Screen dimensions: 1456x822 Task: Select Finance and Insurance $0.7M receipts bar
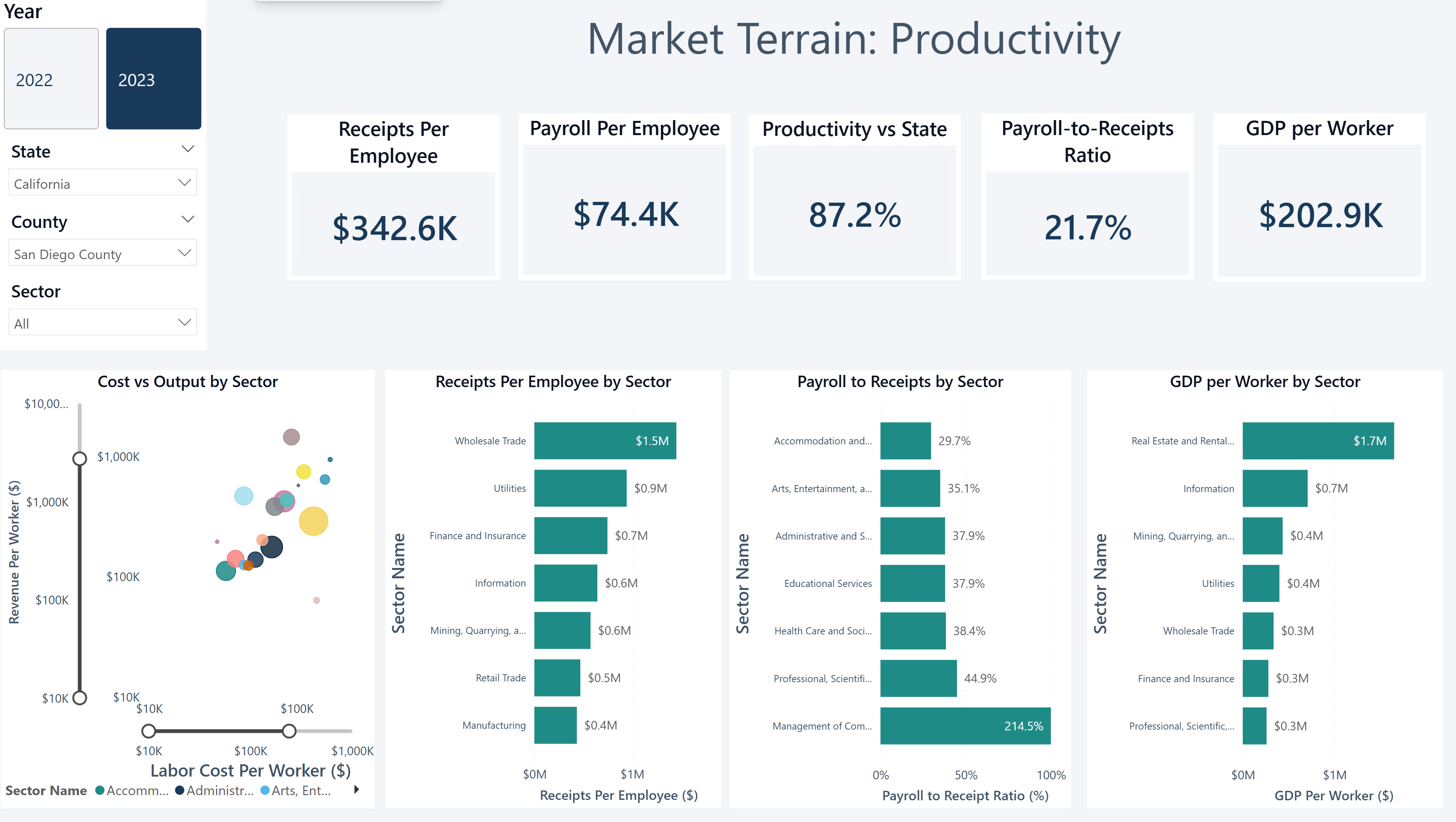570,535
